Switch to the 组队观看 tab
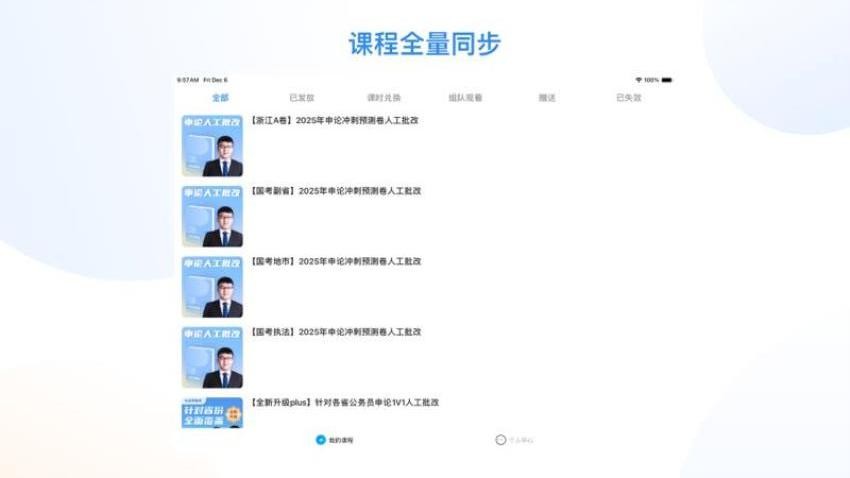The width and height of the screenshot is (850, 478). click(465, 98)
